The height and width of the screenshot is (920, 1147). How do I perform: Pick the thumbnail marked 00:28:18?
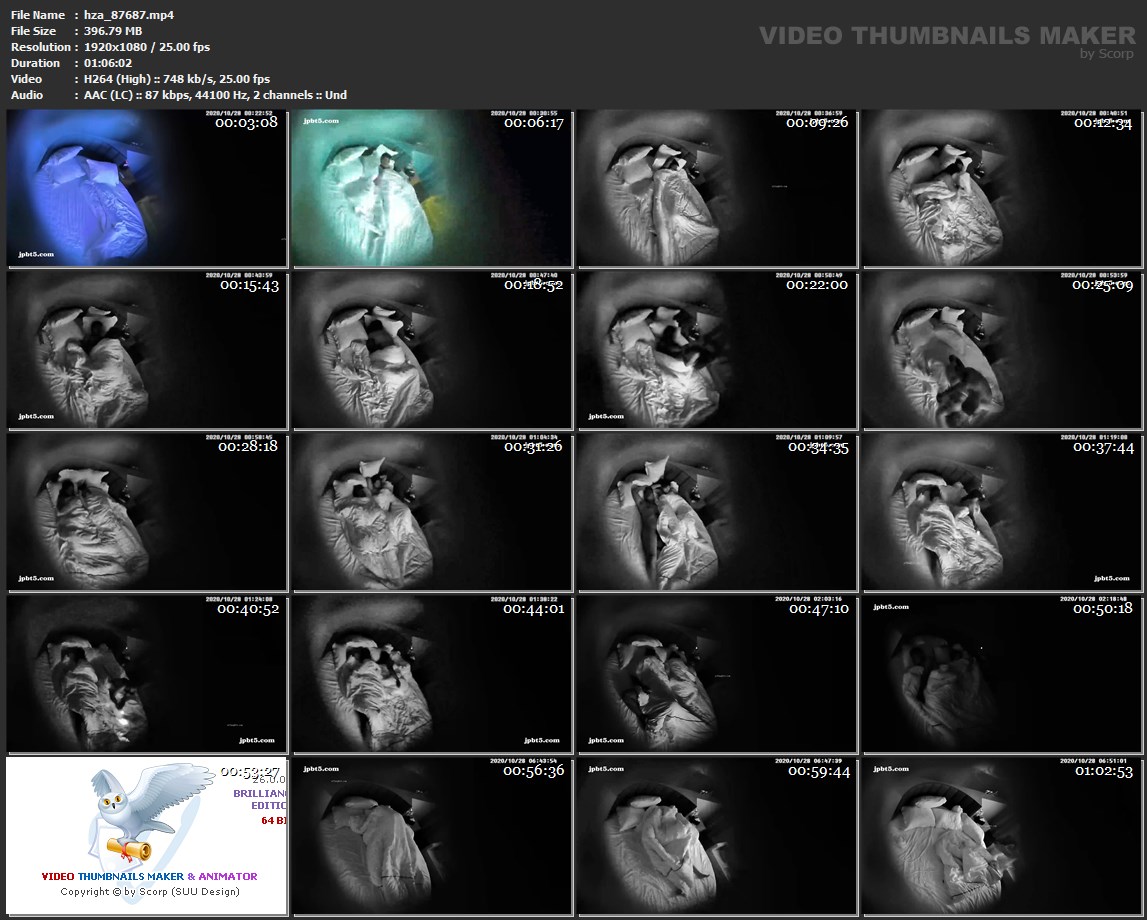(147, 512)
